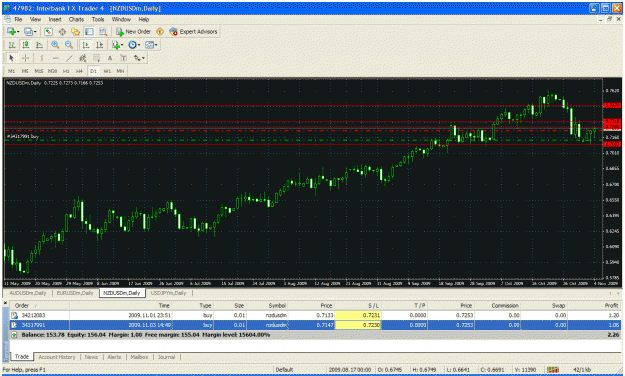Switch to M1 timeframe

(11, 71)
